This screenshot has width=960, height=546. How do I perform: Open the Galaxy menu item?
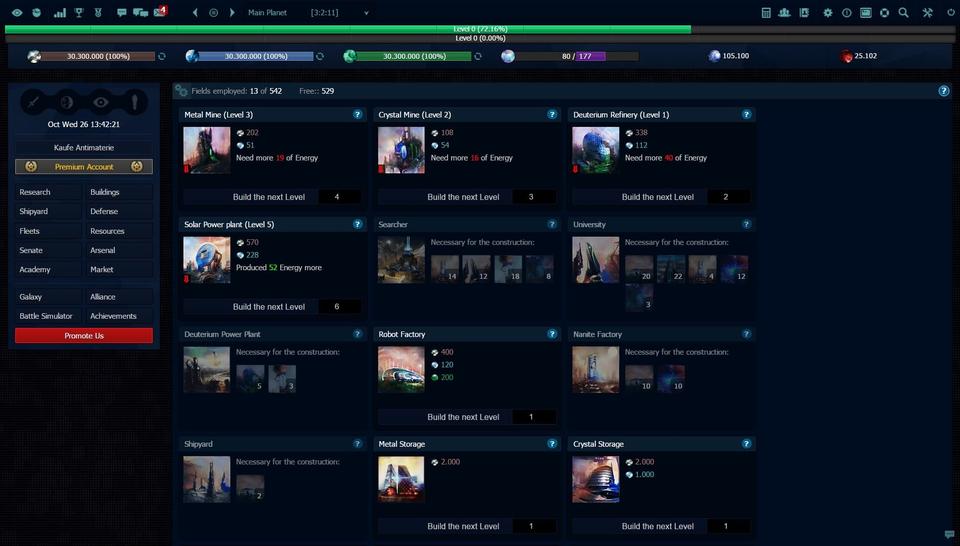click(32, 297)
